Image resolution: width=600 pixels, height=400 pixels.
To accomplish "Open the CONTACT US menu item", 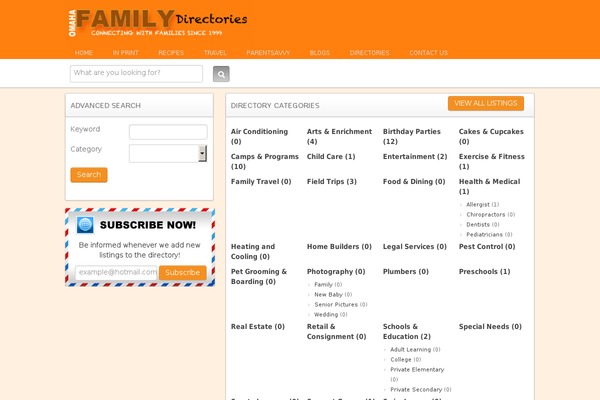I will click(429, 53).
